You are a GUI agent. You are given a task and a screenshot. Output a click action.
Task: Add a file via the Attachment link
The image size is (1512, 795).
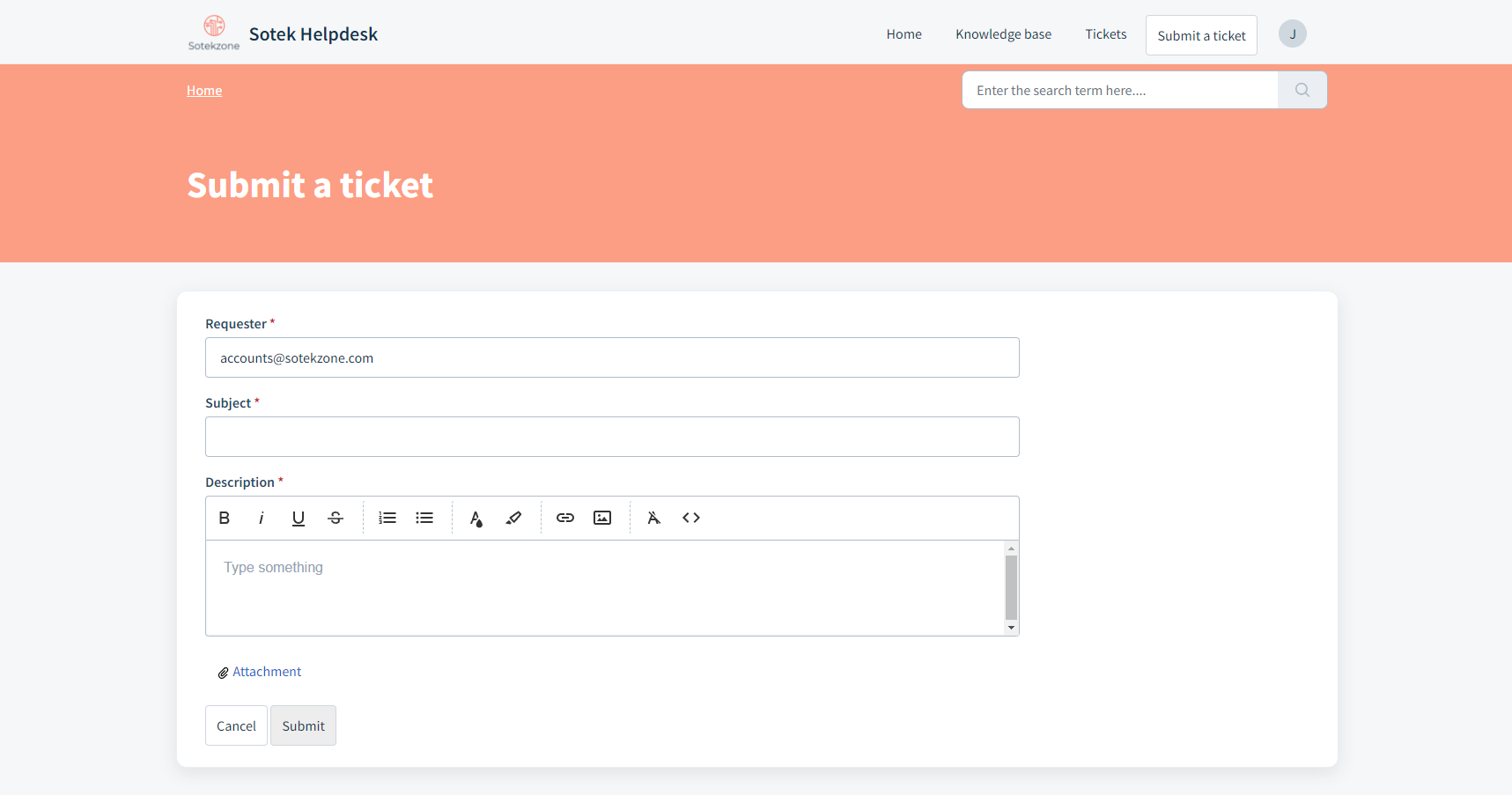tap(267, 671)
